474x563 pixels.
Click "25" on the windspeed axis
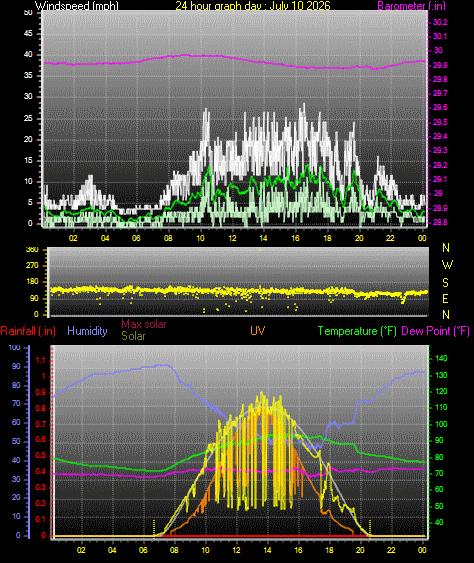click(28, 118)
